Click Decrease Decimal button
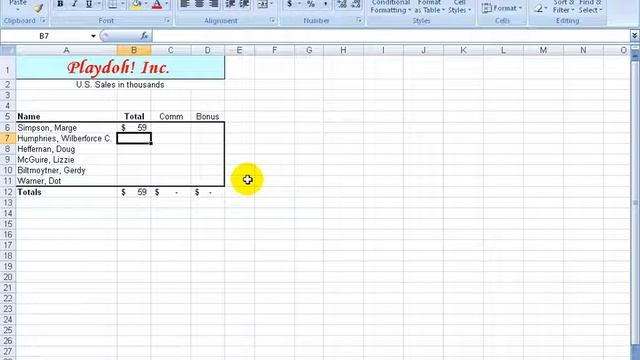The height and width of the screenshot is (360, 640). point(356,4)
